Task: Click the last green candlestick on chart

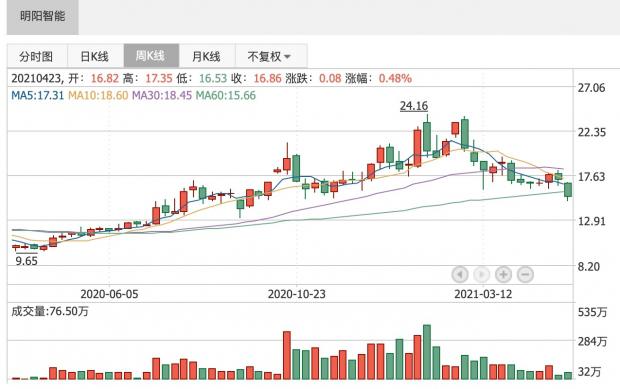Action: 568,190
